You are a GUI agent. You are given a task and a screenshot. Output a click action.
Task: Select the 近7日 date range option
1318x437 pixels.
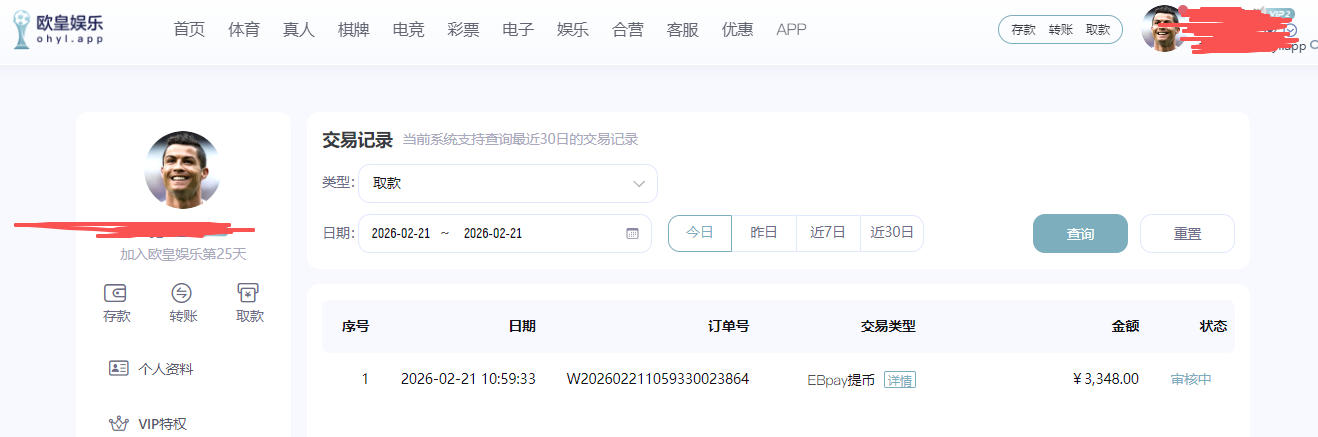pos(828,233)
